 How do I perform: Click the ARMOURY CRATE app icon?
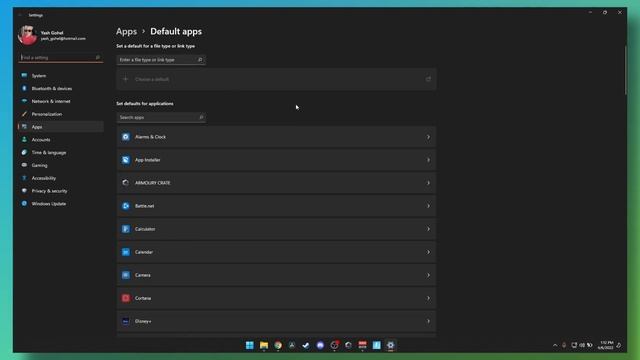[126, 183]
